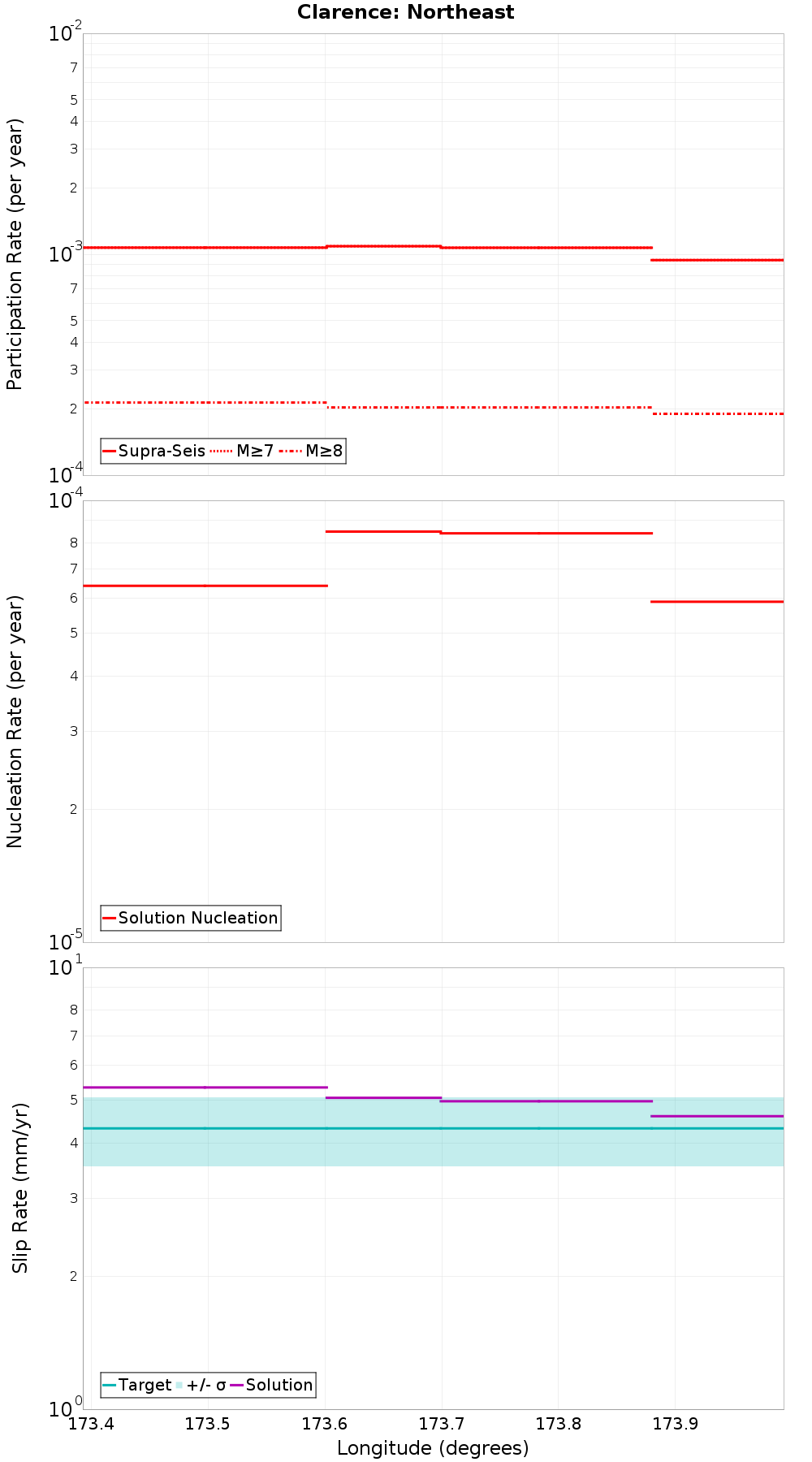Click the Target legend entry
This screenshot has width=812, height=1462.
(137, 1385)
